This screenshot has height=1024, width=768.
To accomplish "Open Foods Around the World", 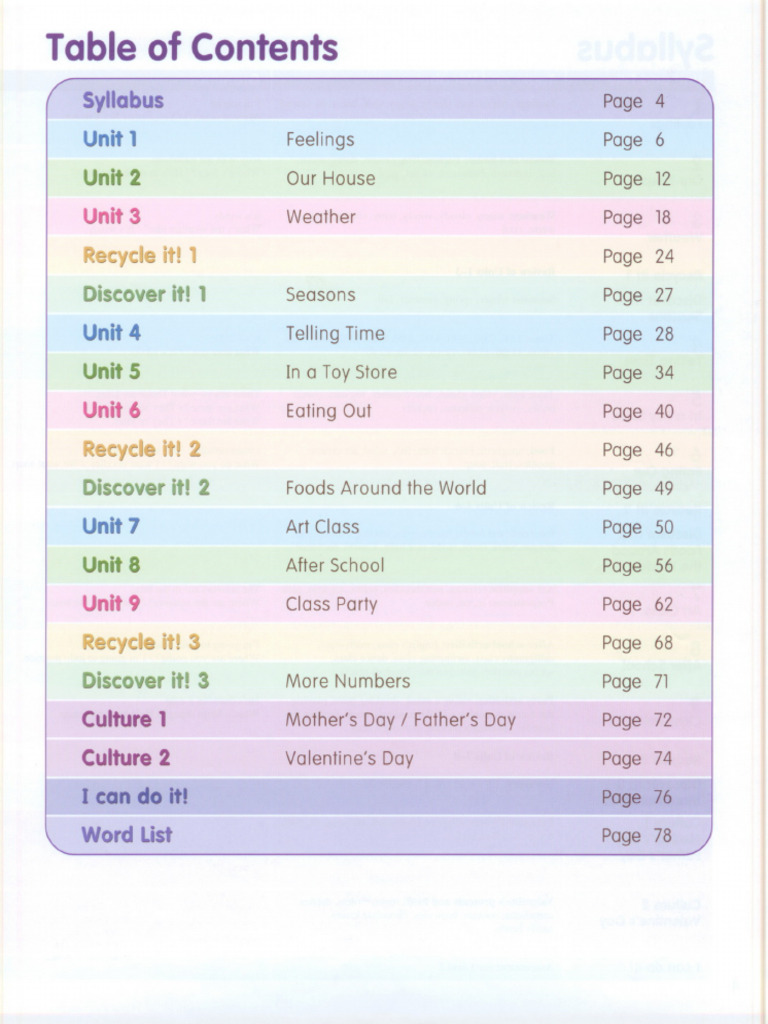I will 385,488.
